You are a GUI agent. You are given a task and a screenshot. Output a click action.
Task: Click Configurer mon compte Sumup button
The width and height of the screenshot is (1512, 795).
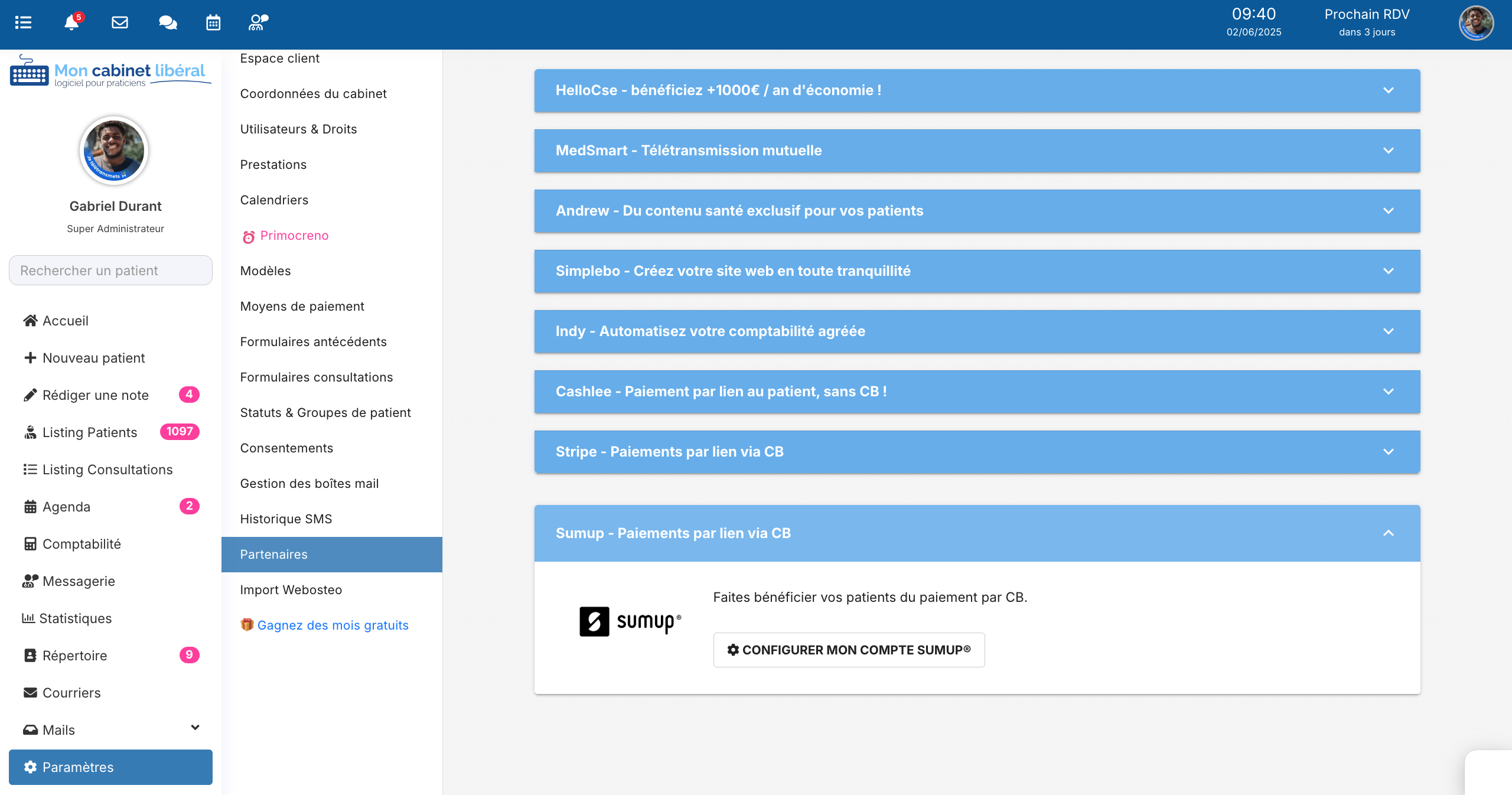pos(849,650)
